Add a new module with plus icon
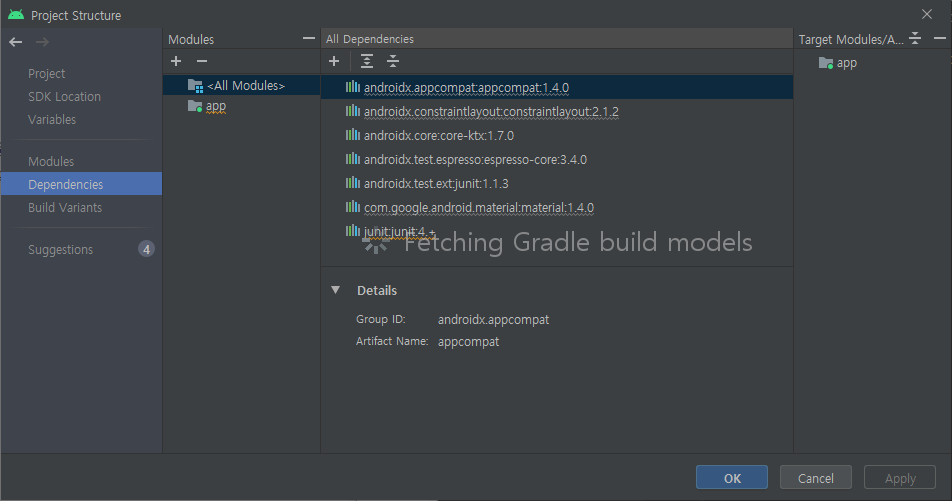Image resolution: width=952 pixels, height=501 pixels. [x=176, y=61]
